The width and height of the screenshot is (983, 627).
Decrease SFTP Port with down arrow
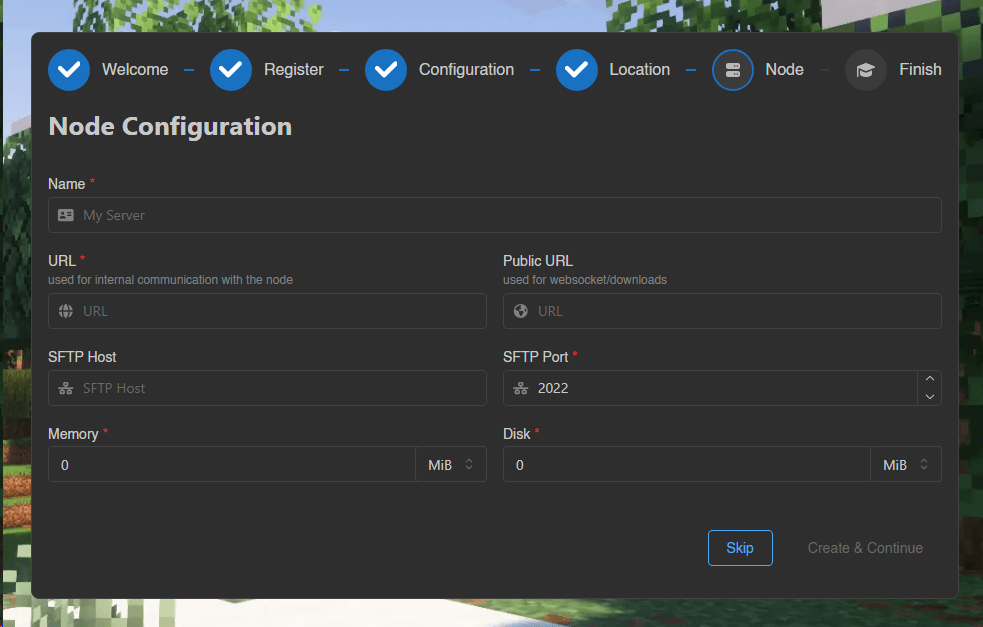[x=929, y=397]
